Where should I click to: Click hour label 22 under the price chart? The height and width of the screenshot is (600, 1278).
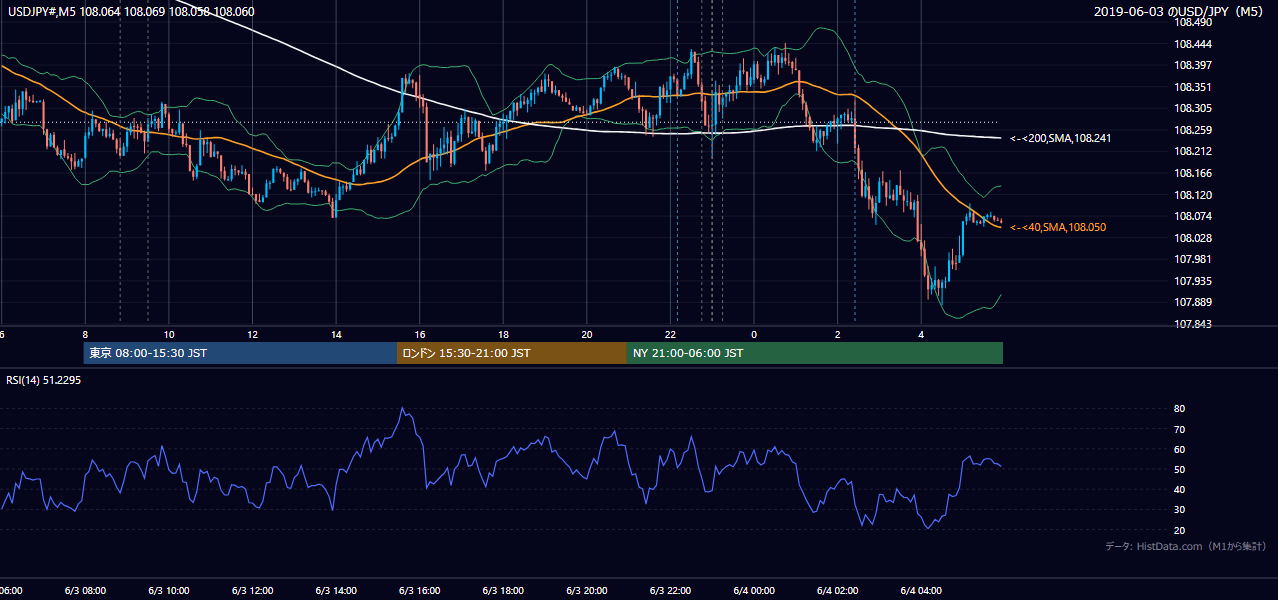point(670,335)
